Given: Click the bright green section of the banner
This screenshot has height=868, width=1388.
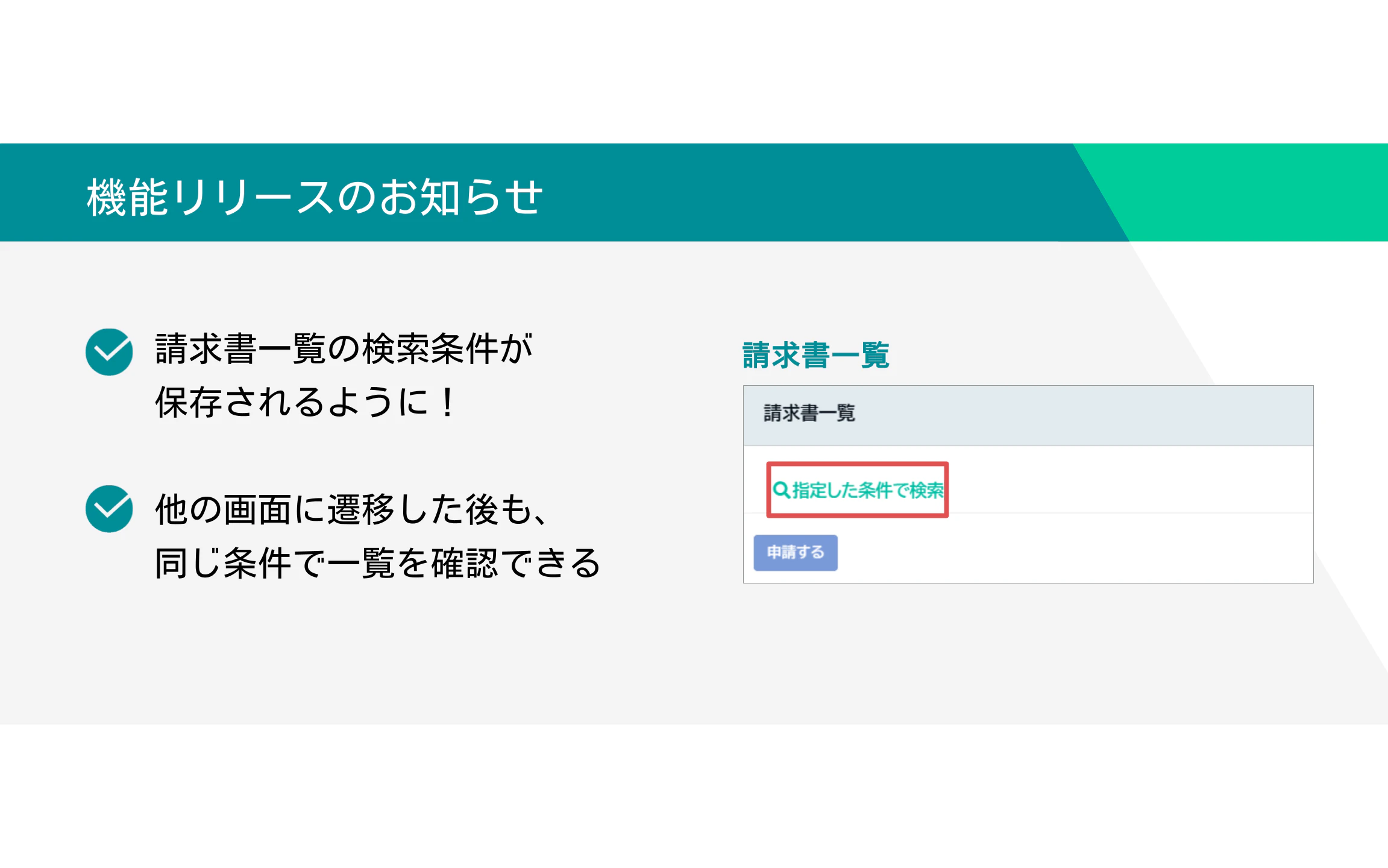Looking at the screenshot, I should [1260, 192].
